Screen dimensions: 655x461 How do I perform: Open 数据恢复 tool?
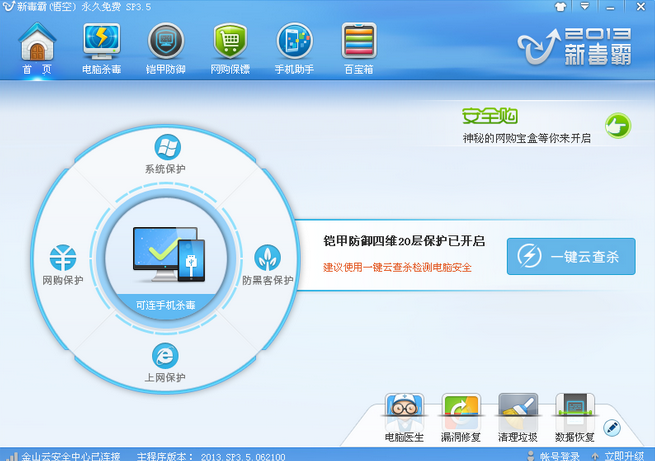(x=574, y=418)
